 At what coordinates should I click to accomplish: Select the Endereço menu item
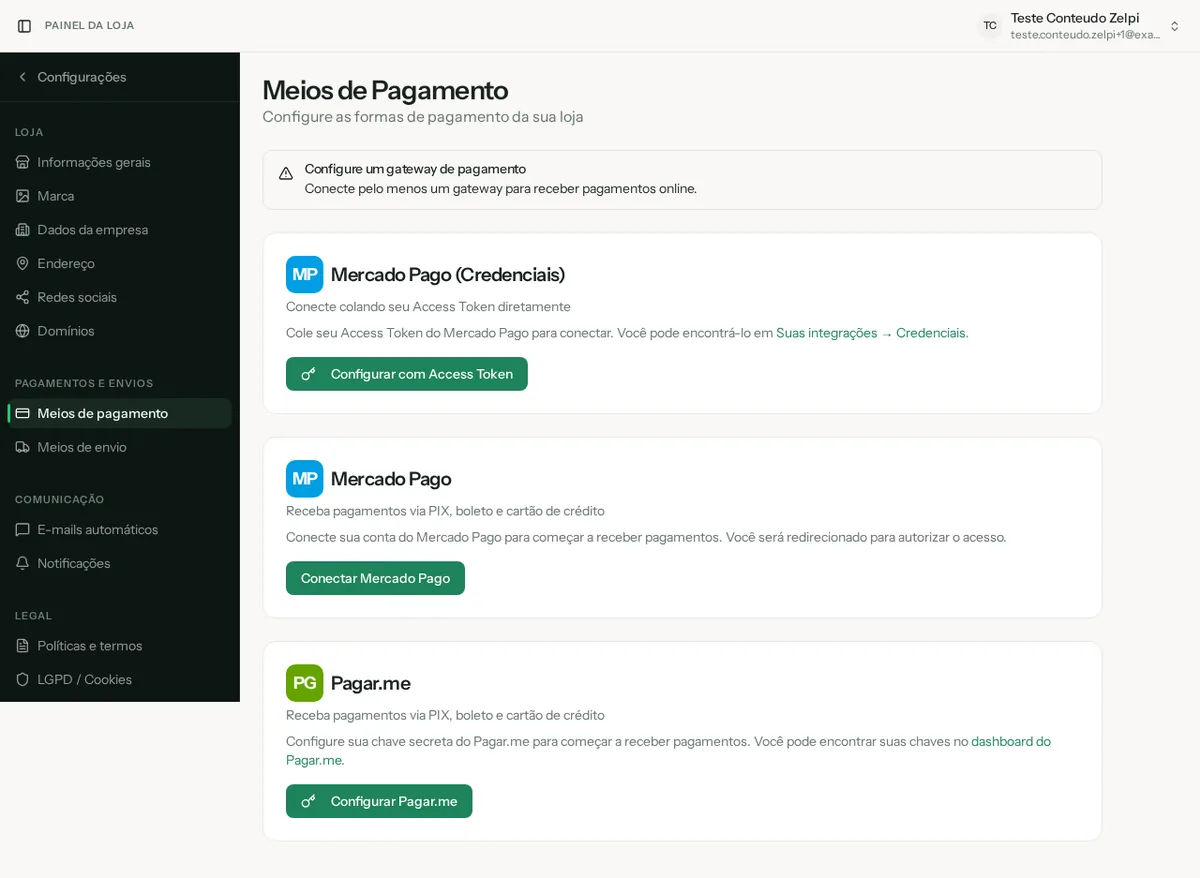click(120, 263)
